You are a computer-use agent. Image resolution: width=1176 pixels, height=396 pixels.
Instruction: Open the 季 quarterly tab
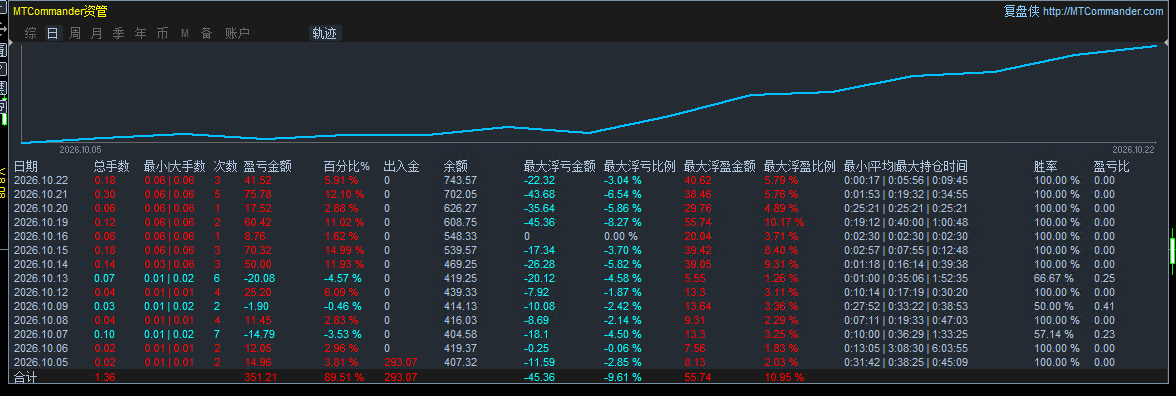[118, 33]
